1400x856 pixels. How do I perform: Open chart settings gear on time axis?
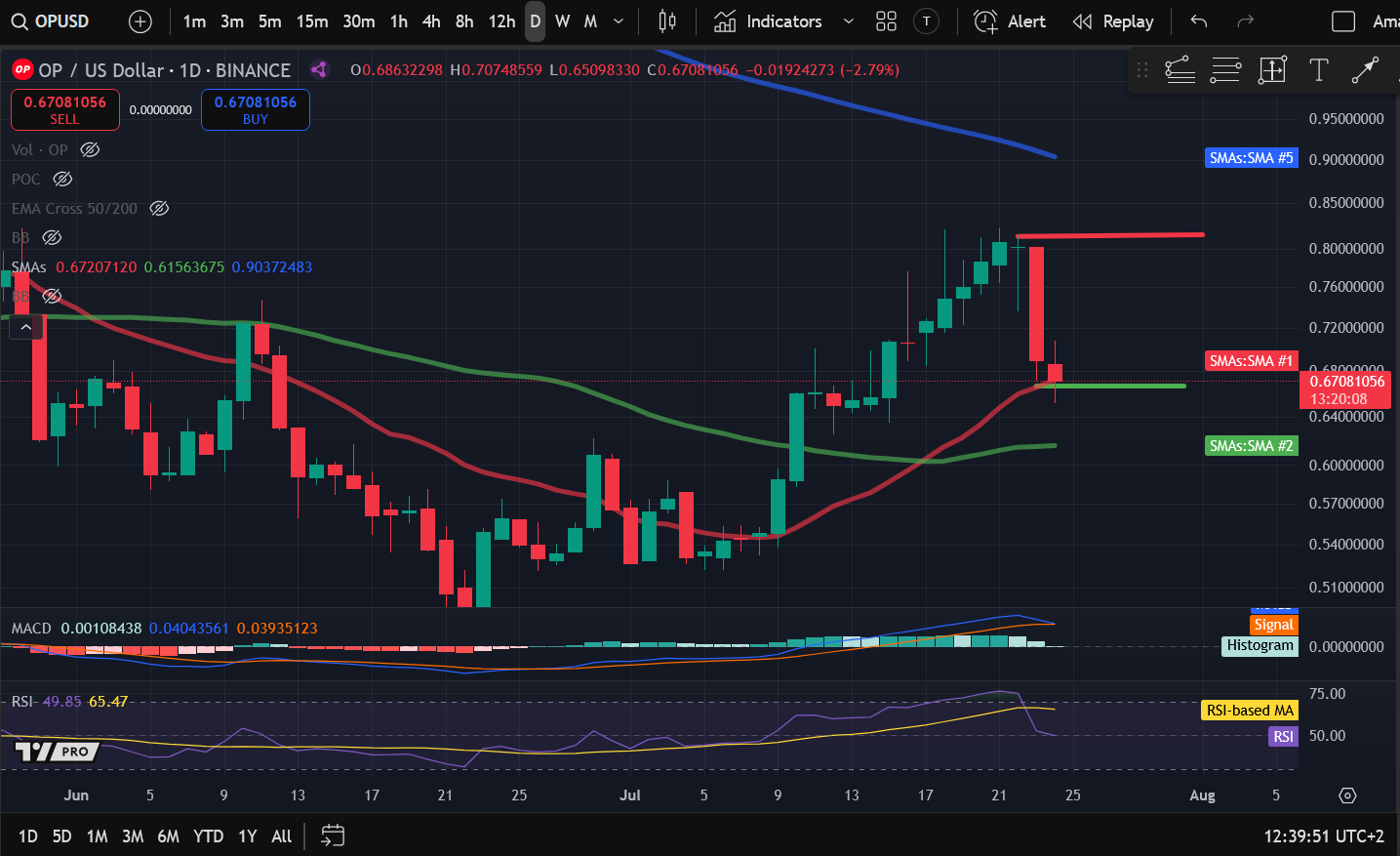pyautogui.click(x=1347, y=795)
